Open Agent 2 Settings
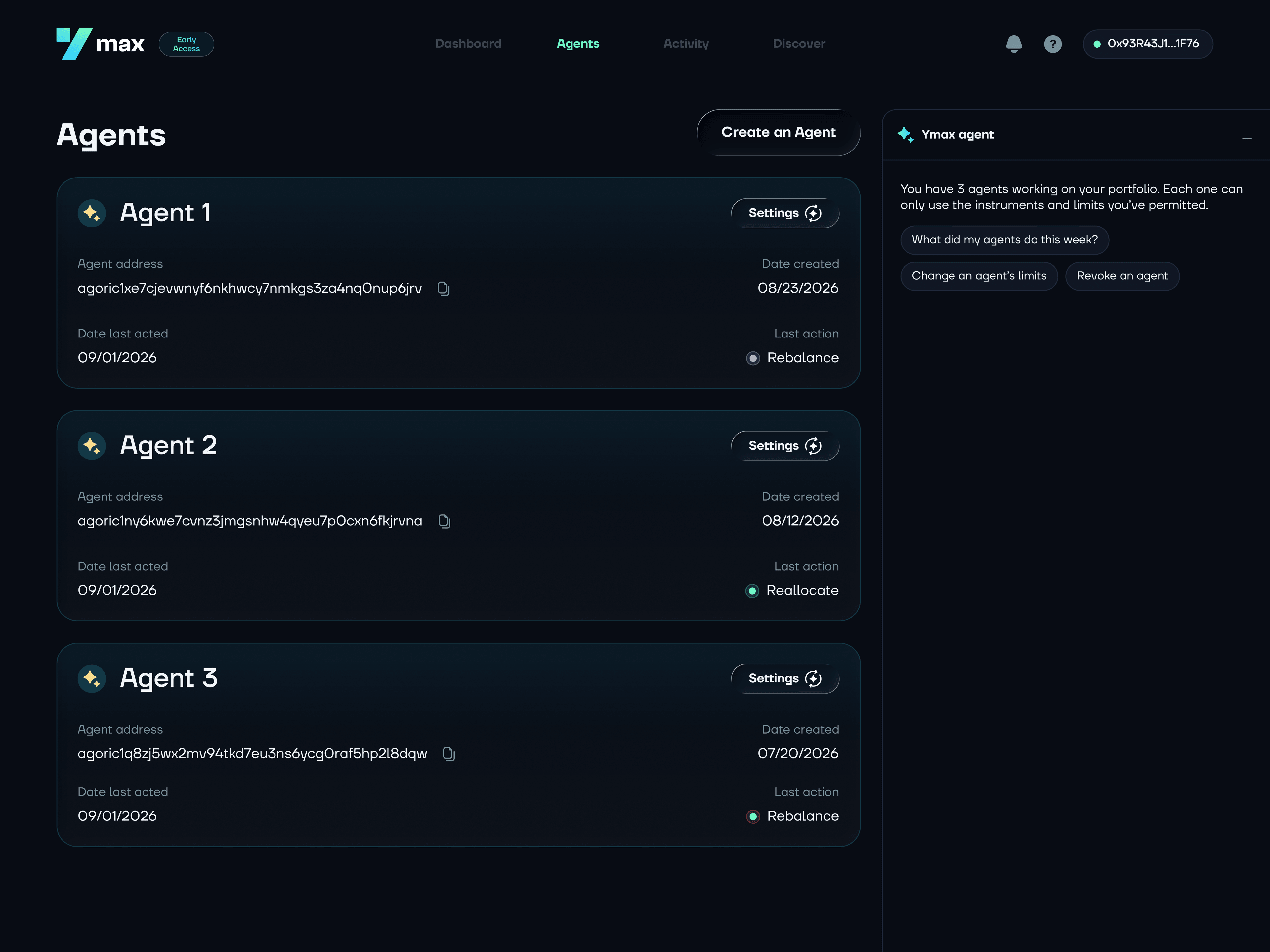Viewport: 1270px width, 952px height. coord(785,446)
